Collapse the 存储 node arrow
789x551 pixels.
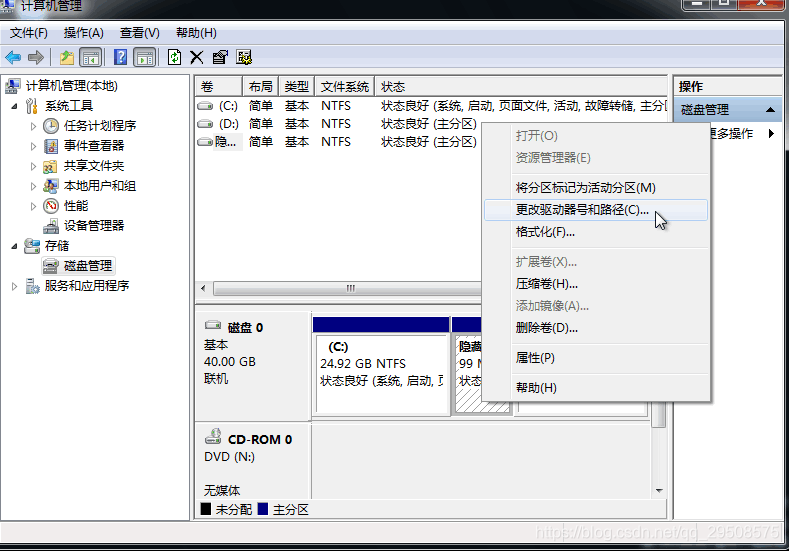[x=15, y=246]
